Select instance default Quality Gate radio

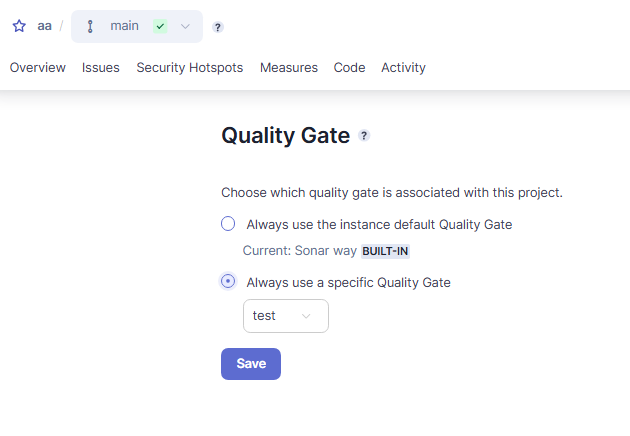pos(228,224)
